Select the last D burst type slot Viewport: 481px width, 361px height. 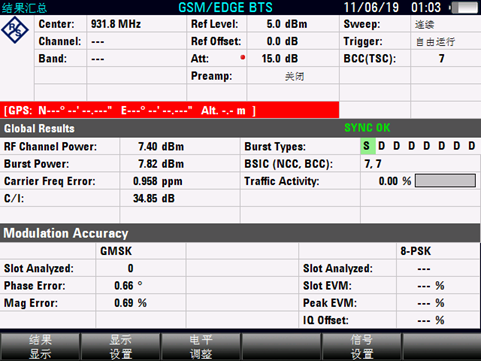coord(471,146)
